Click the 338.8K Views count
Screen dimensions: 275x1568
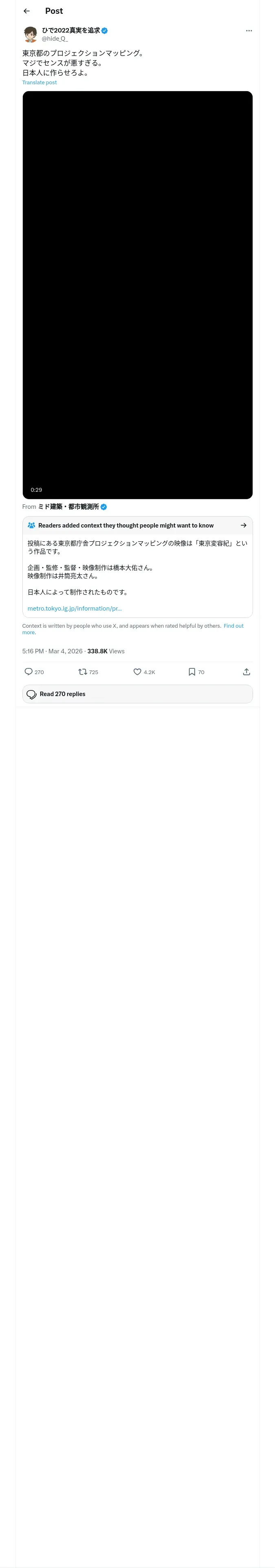click(106, 651)
